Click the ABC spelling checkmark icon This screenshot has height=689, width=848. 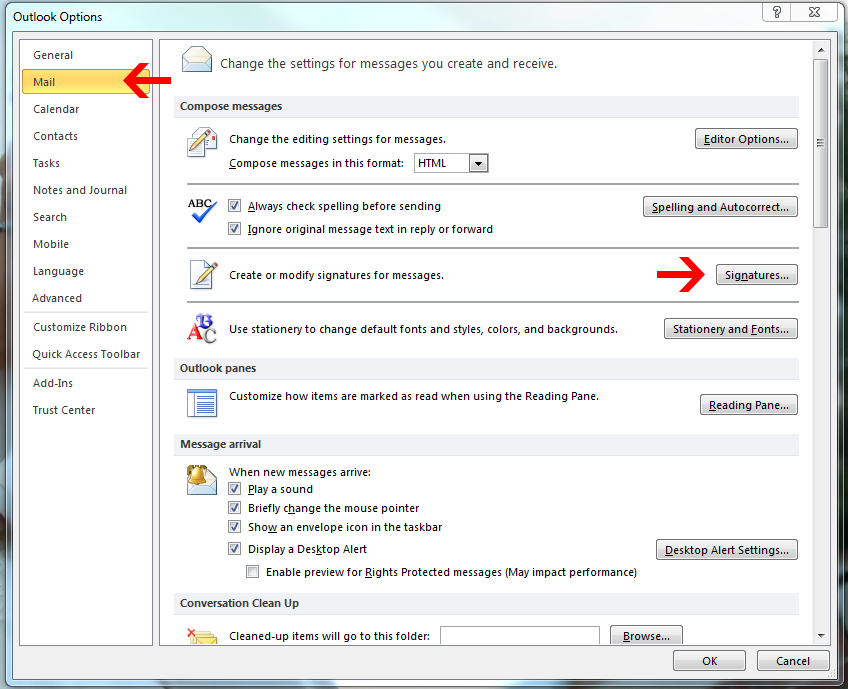pyautogui.click(x=202, y=210)
